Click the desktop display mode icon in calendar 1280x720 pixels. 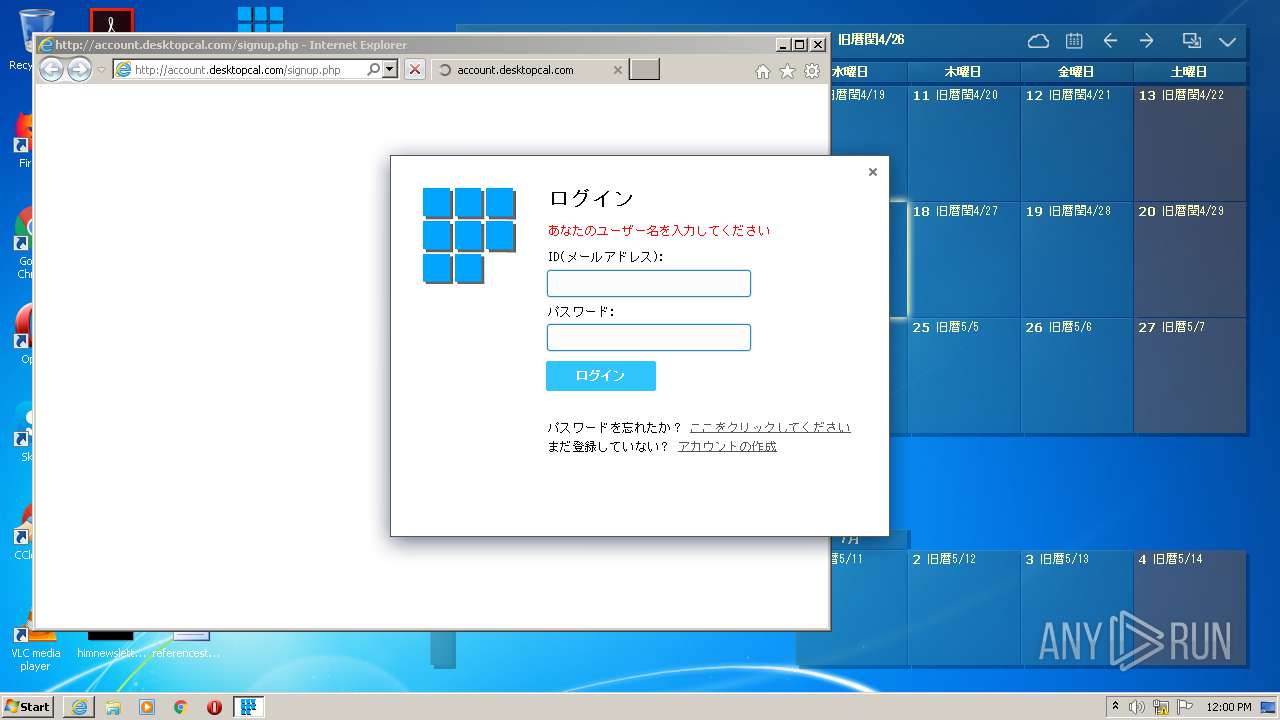pyautogui.click(x=1191, y=41)
